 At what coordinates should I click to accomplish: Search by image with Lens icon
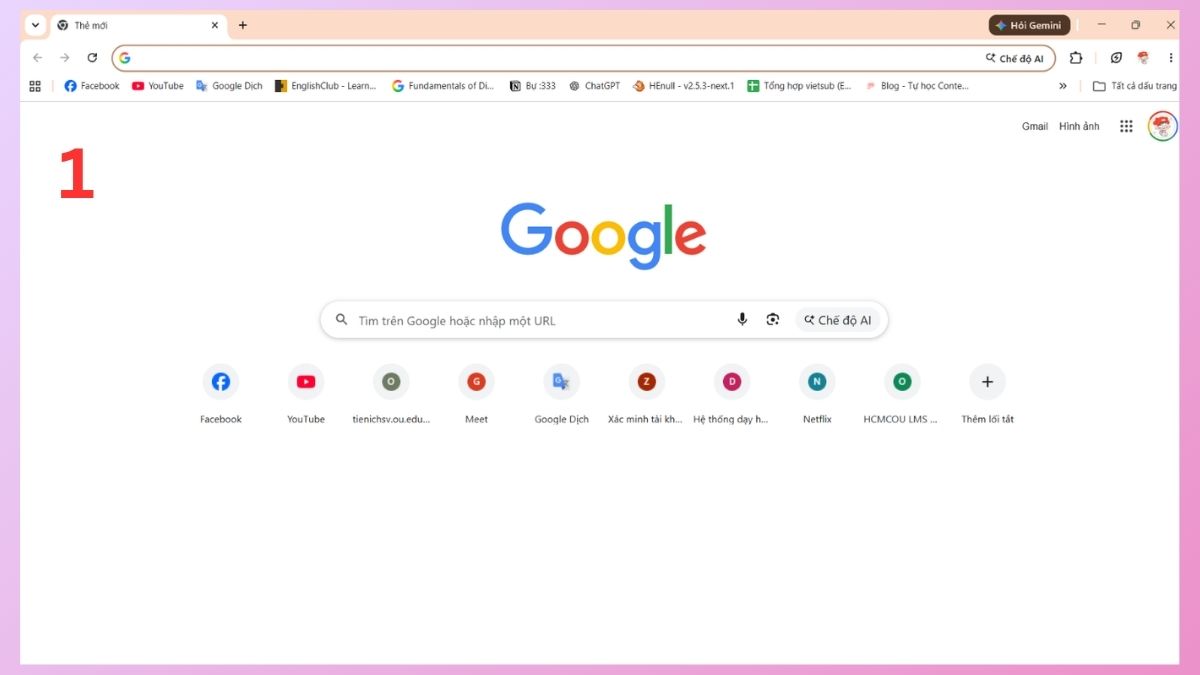click(x=773, y=320)
